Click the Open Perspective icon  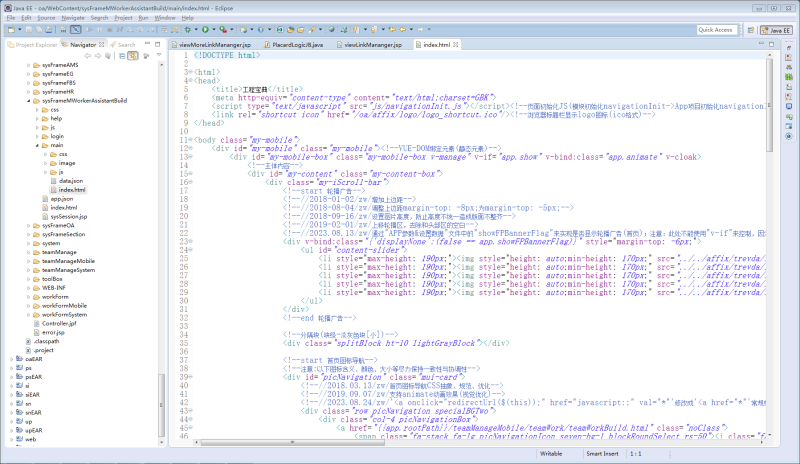(x=751, y=30)
